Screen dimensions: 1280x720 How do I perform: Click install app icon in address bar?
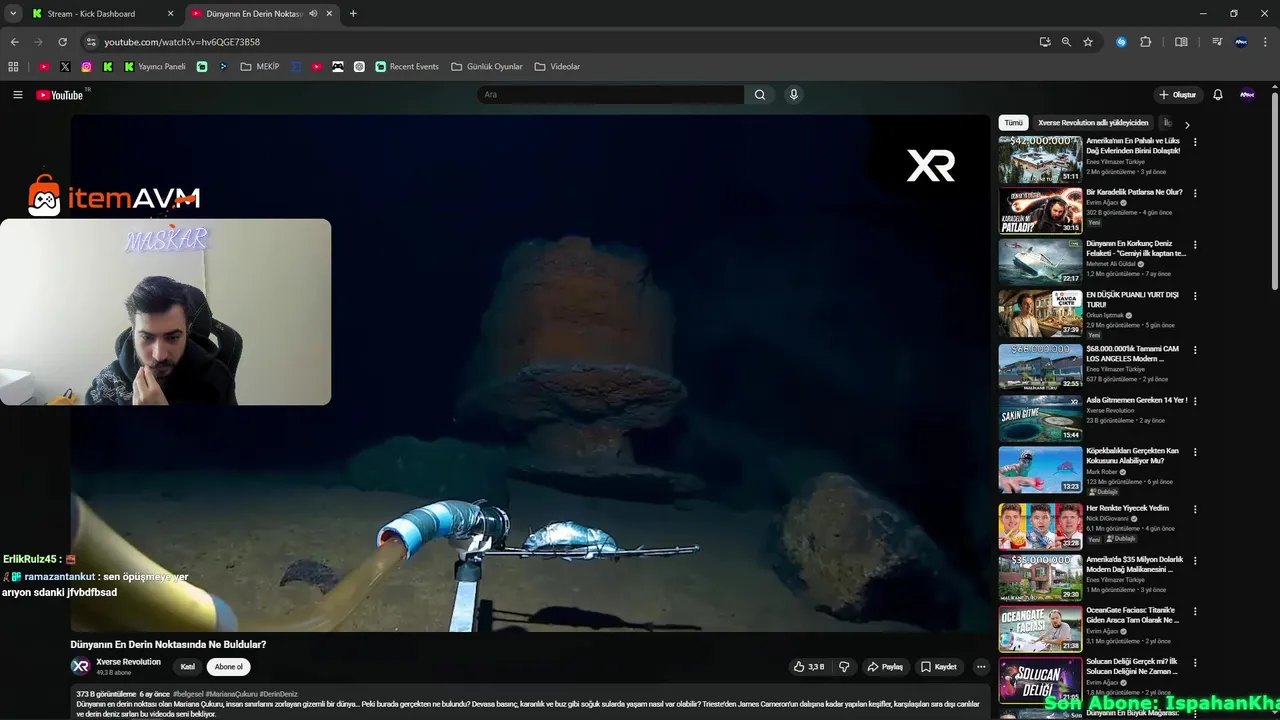pos(1045,42)
